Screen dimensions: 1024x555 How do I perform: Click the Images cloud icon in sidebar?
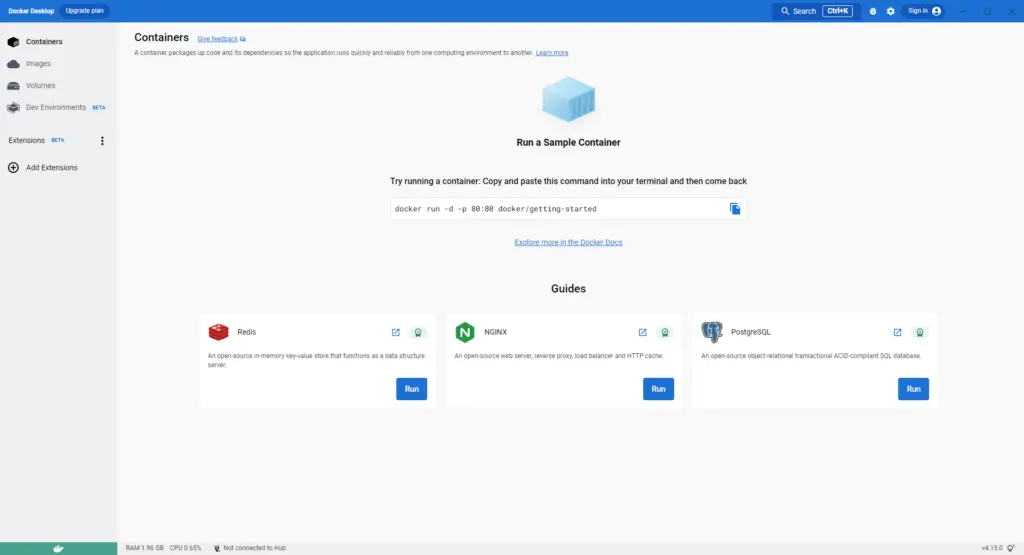(x=13, y=64)
